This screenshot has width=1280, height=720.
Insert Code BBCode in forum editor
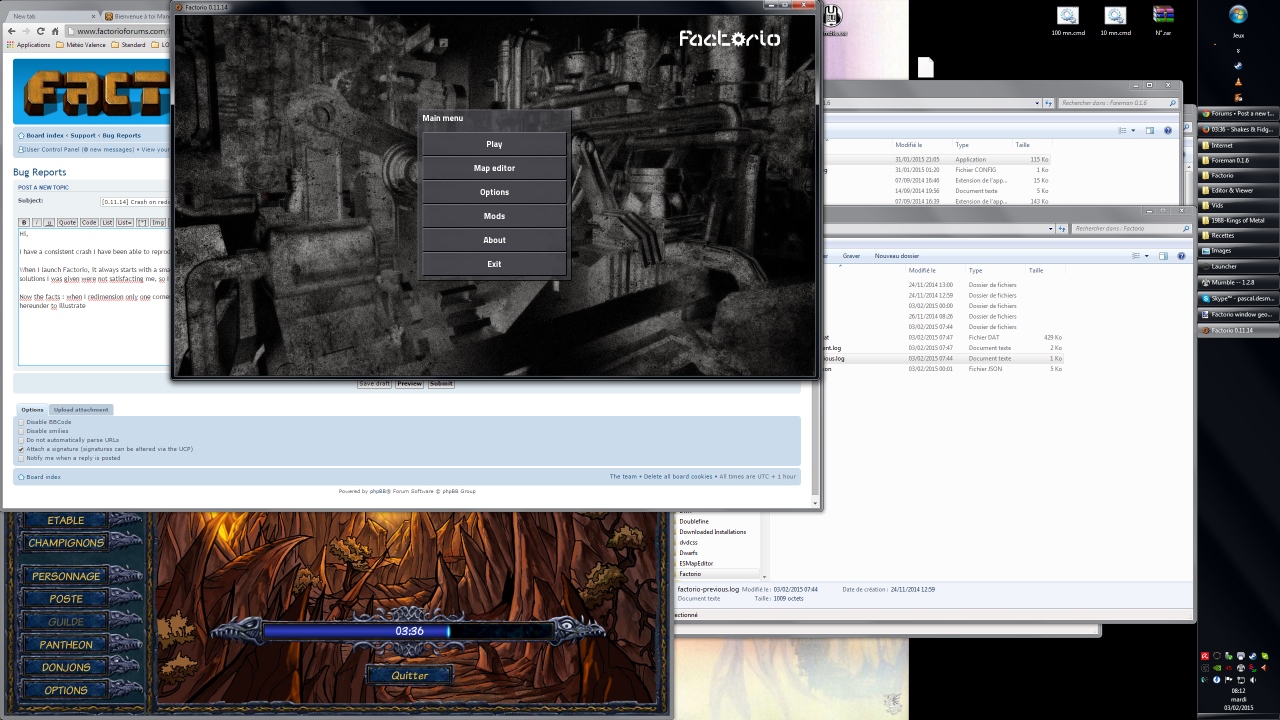point(89,223)
